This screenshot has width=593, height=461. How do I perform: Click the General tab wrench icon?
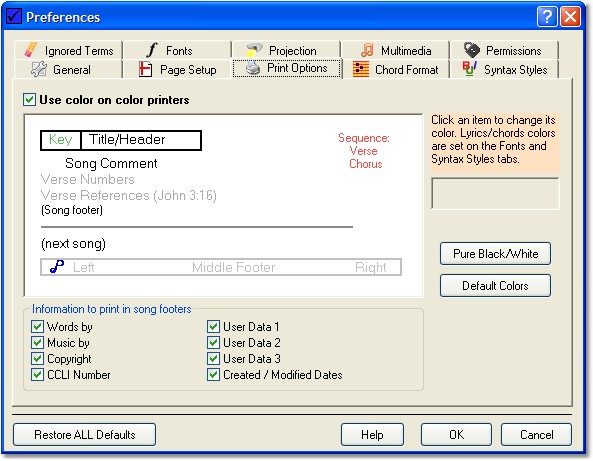39,69
